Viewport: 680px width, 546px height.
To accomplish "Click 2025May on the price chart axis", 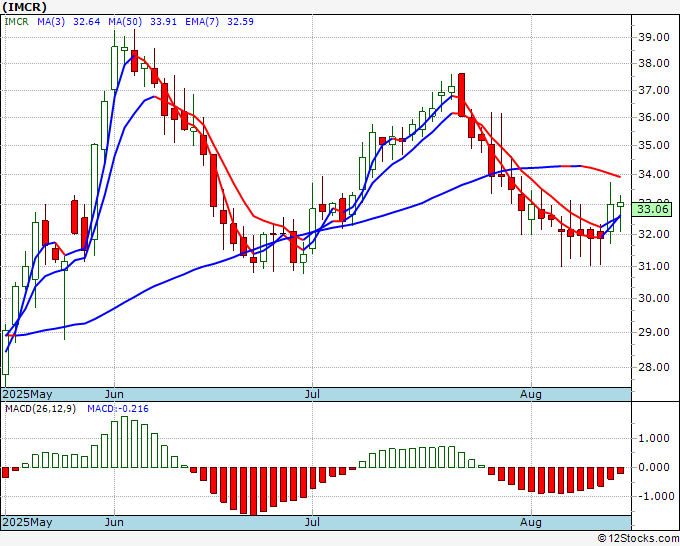I will (x=28, y=394).
